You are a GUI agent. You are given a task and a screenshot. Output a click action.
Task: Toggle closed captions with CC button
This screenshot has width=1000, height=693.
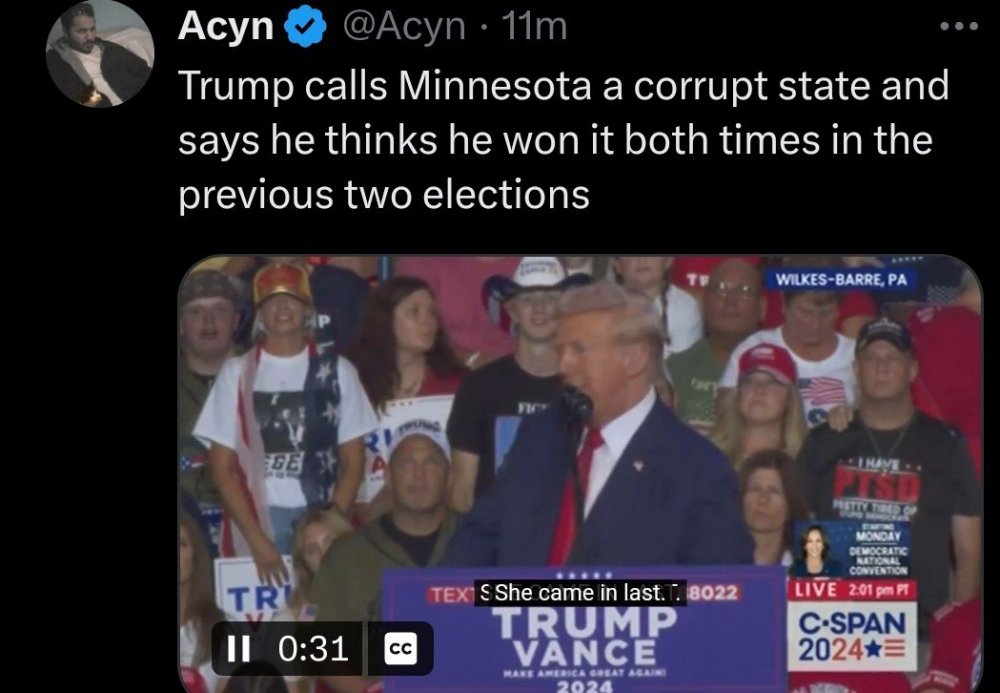coord(400,648)
